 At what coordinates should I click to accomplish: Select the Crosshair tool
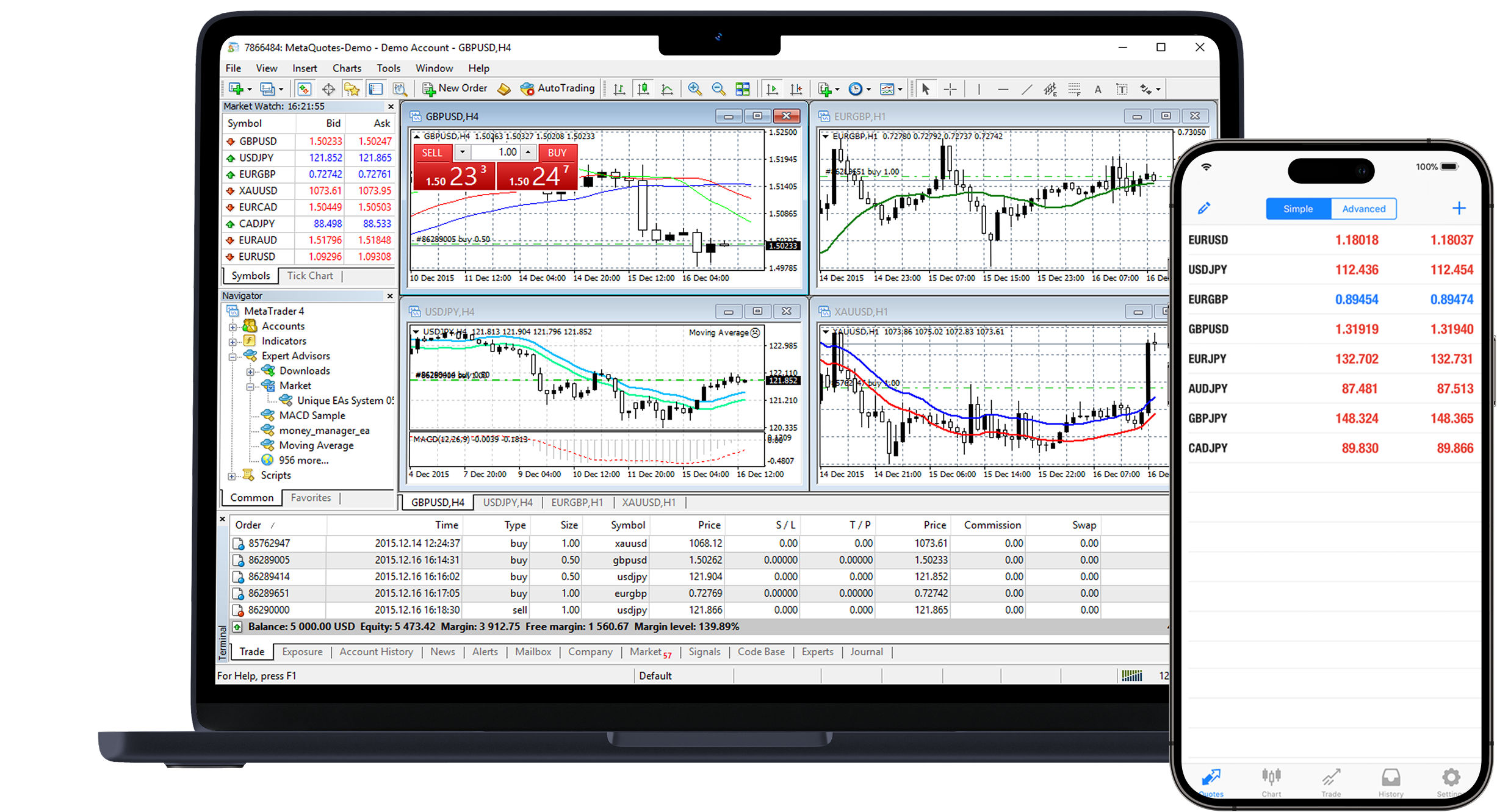(x=950, y=89)
